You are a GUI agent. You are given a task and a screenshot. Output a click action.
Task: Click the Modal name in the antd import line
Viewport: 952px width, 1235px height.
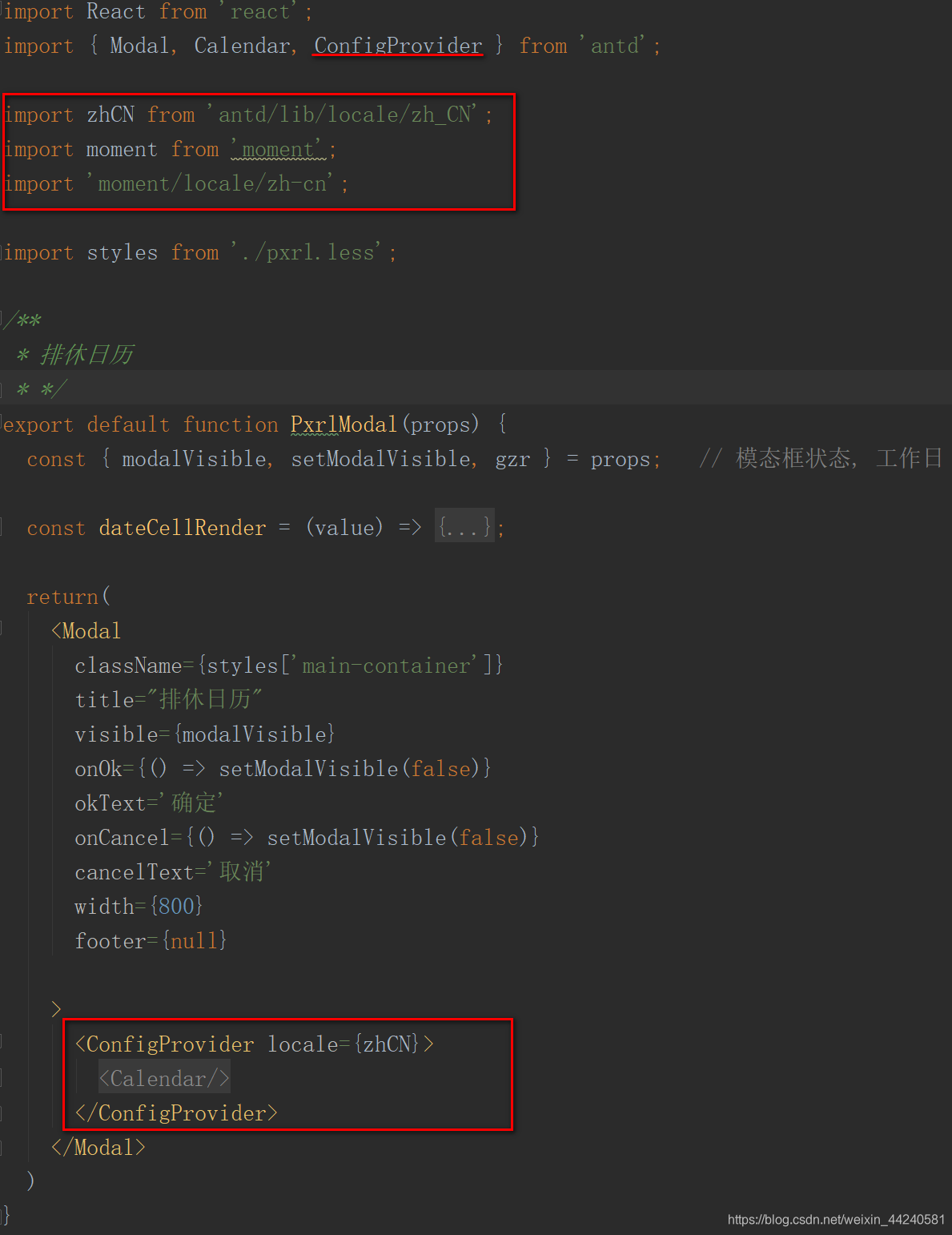click(139, 46)
